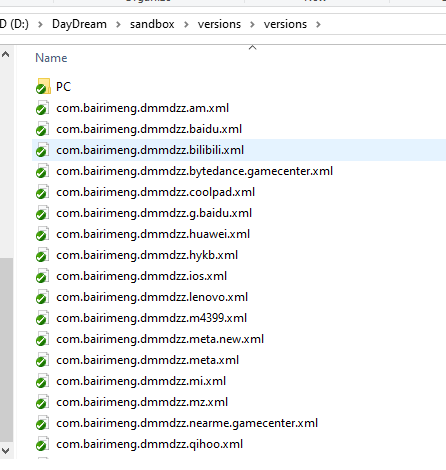This screenshot has width=446, height=470.
Task: Select com.bairimeng.dmmdzz.bytedance.gamecenter.xml file
Action: [x=194, y=171]
